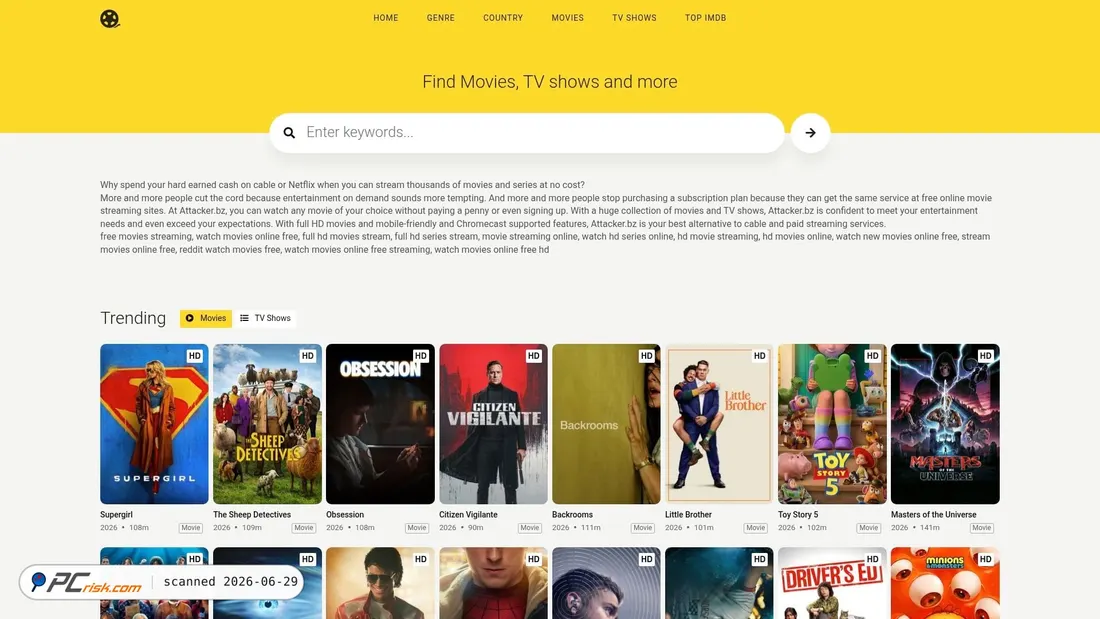Click HD badge on Minions poster
The width and height of the screenshot is (1100, 619).
point(985,559)
